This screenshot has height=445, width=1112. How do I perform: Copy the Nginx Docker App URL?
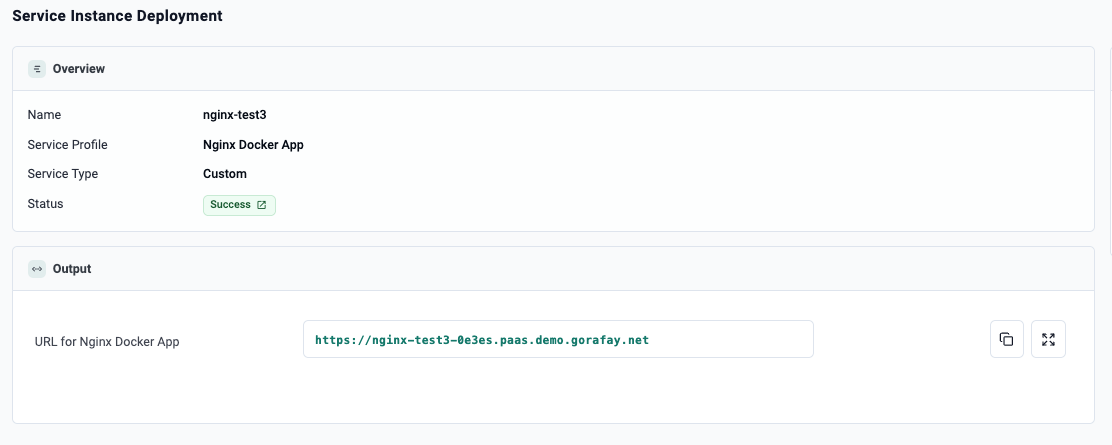1006,339
